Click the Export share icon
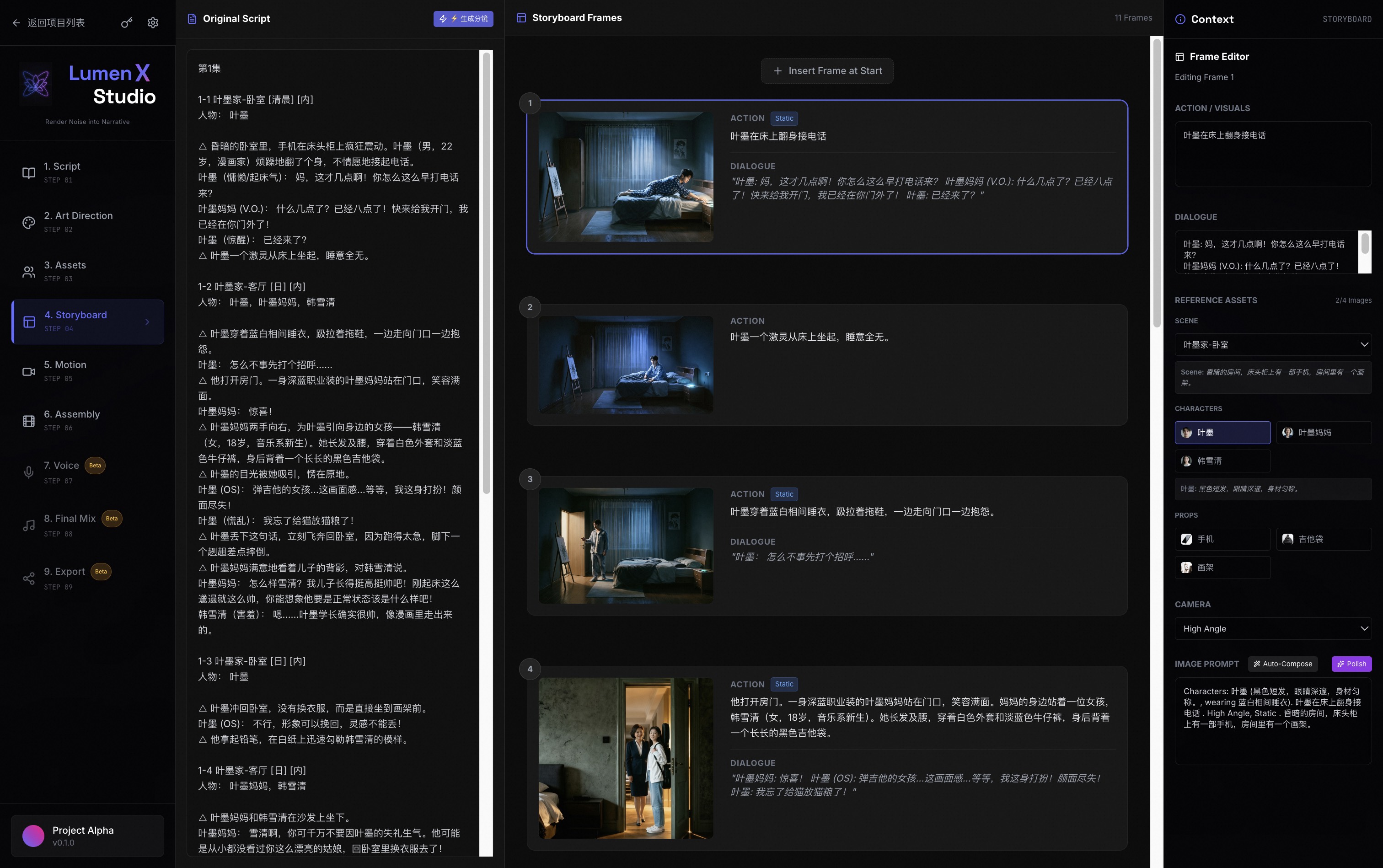Viewport: 1383px width, 868px height. [x=29, y=578]
